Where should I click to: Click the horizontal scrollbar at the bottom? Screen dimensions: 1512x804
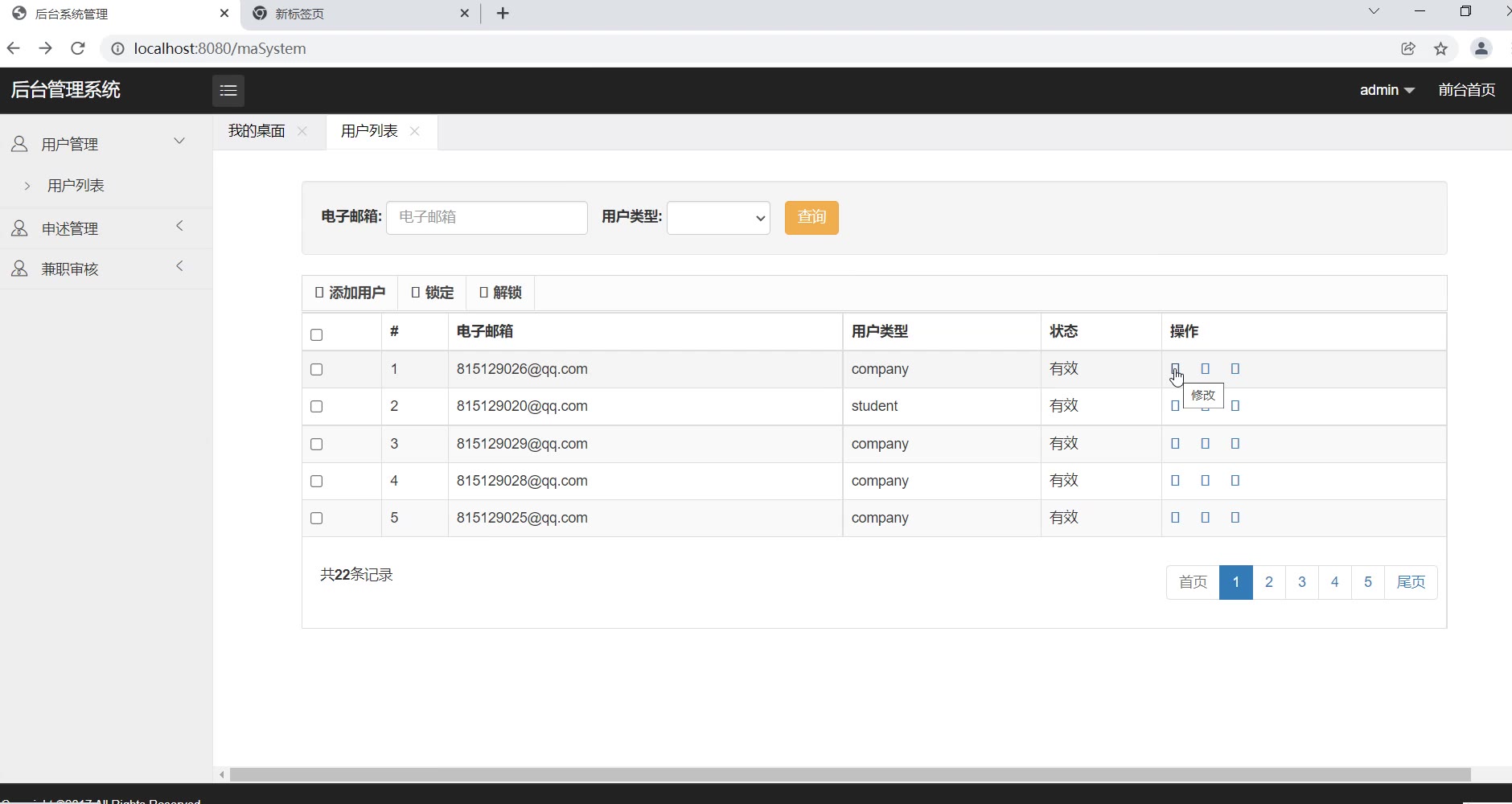click(850, 774)
